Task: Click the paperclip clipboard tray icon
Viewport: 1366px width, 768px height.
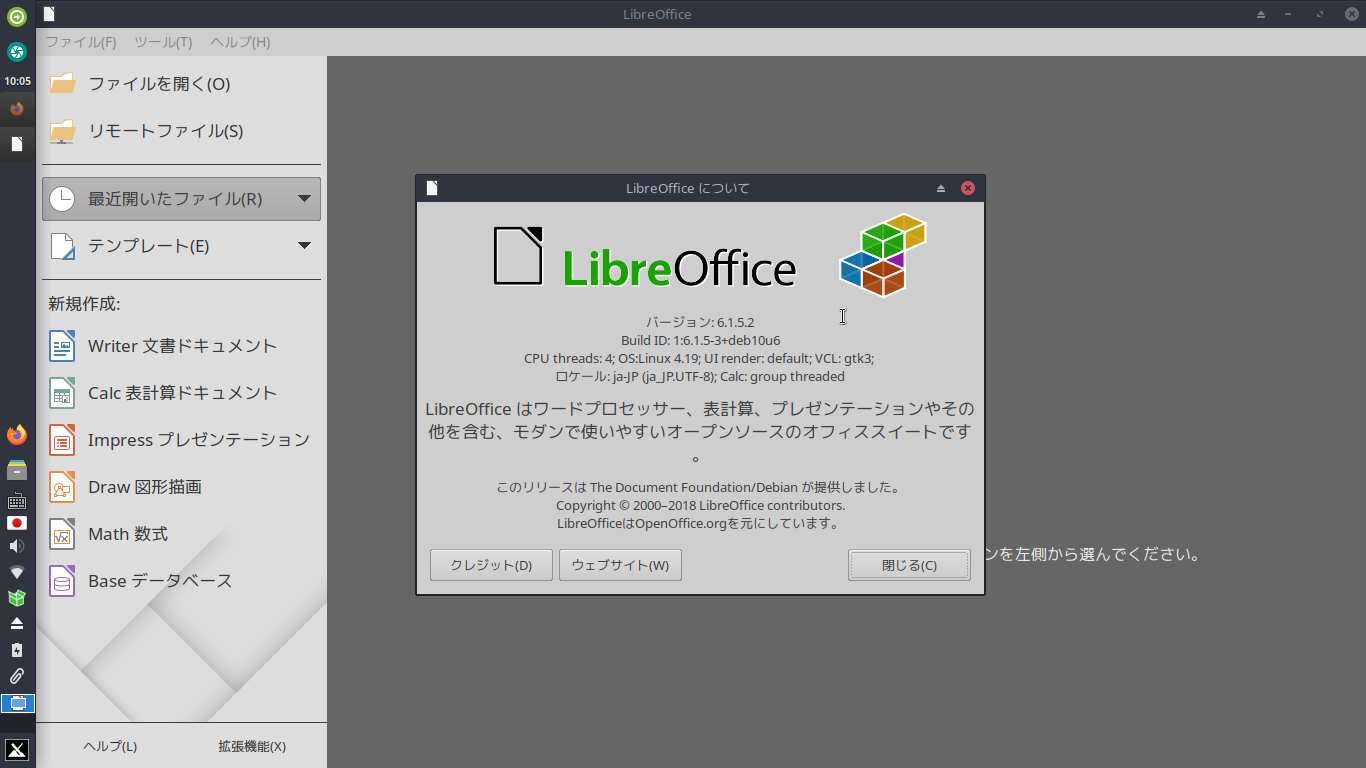Action: (x=17, y=676)
